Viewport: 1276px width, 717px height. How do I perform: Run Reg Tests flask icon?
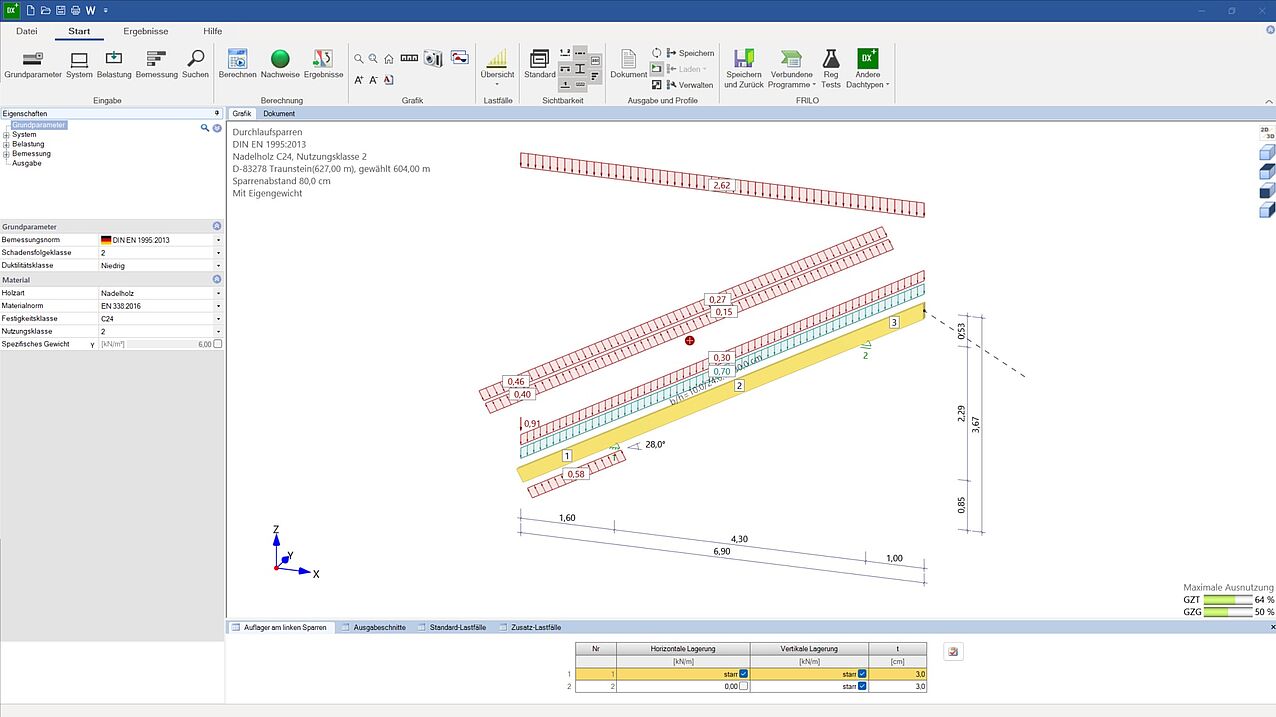(x=831, y=68)
